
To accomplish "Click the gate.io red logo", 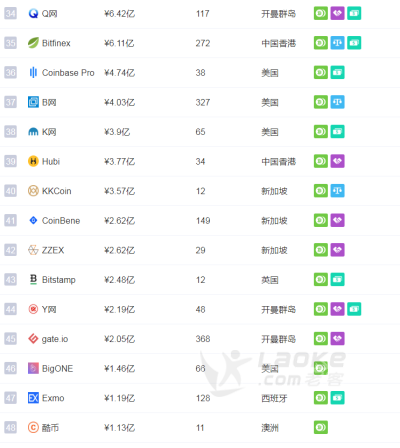I will click(33, 339).
